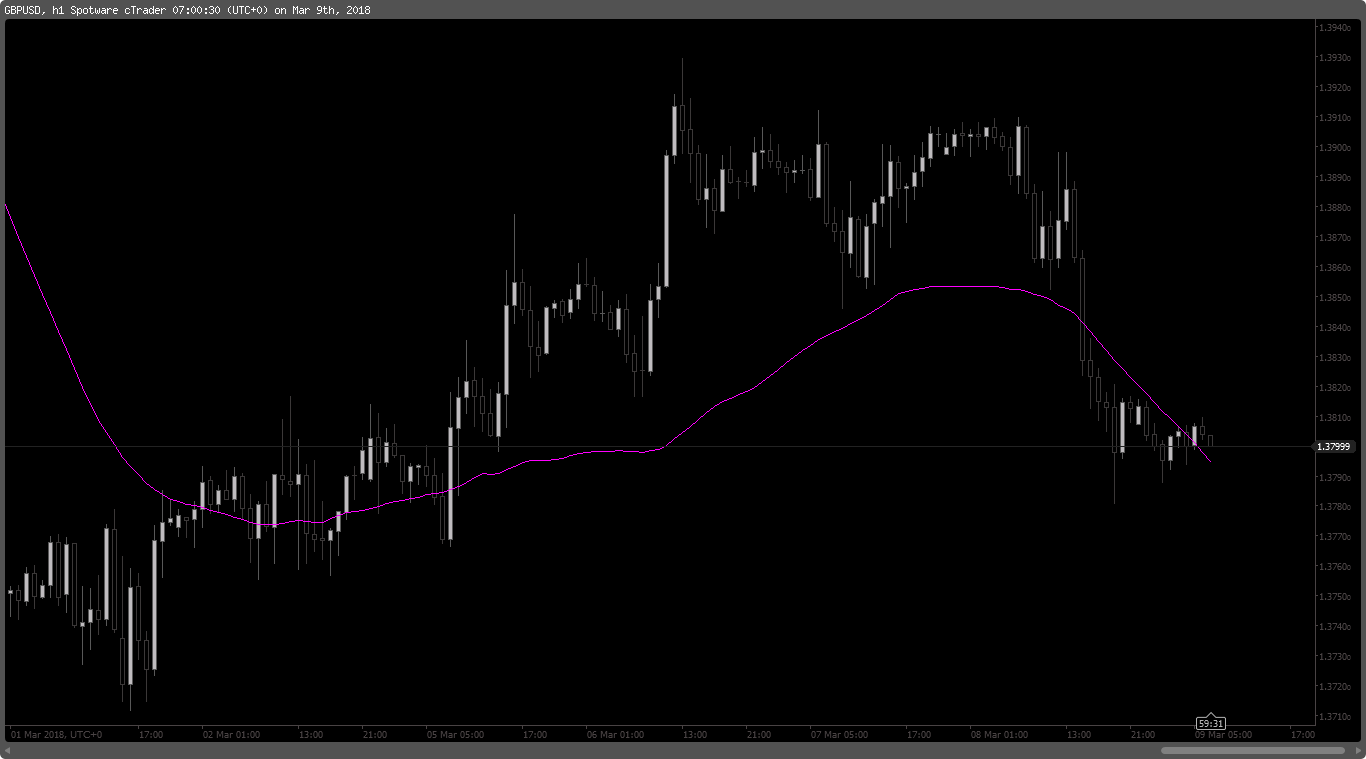This screenshot has width=1366, height=759.
Task: Click the left arrow of the horizontal scrollbar
Action: coord(9,750)
